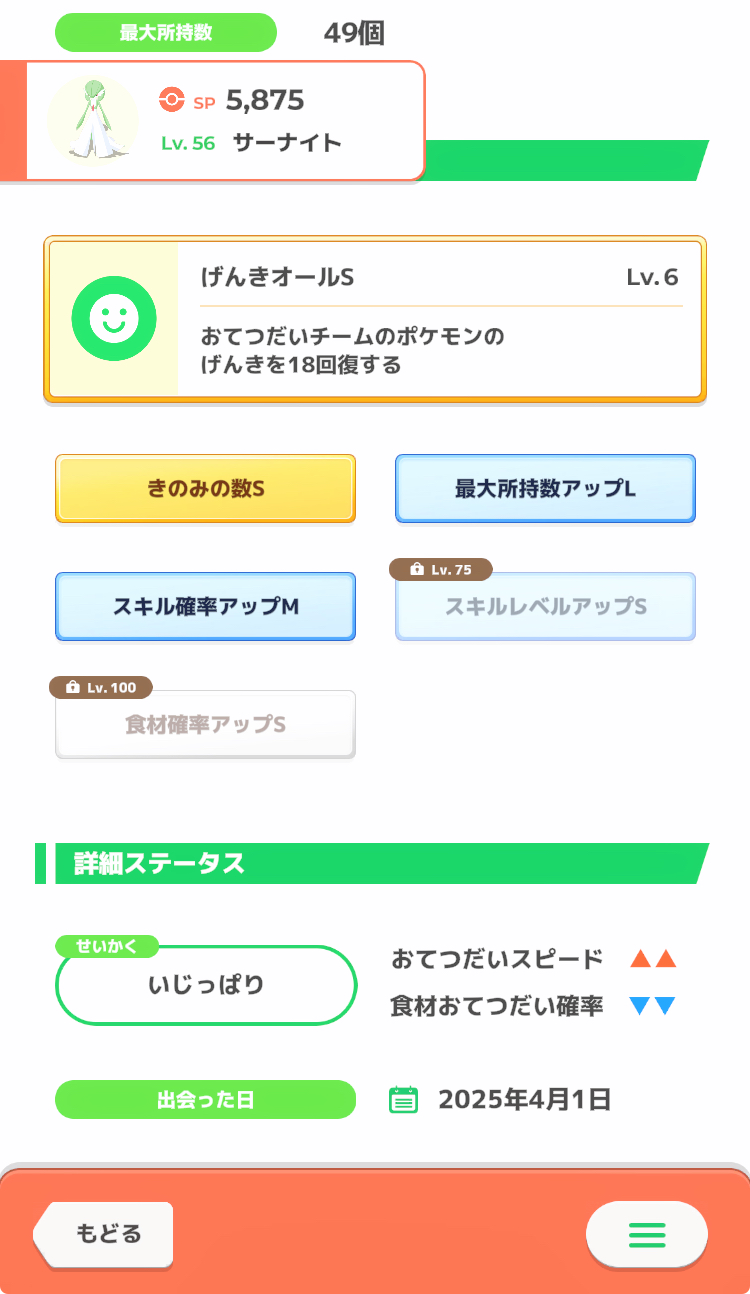Tap the locked 食材確率アップS skill

pos(205,725)
